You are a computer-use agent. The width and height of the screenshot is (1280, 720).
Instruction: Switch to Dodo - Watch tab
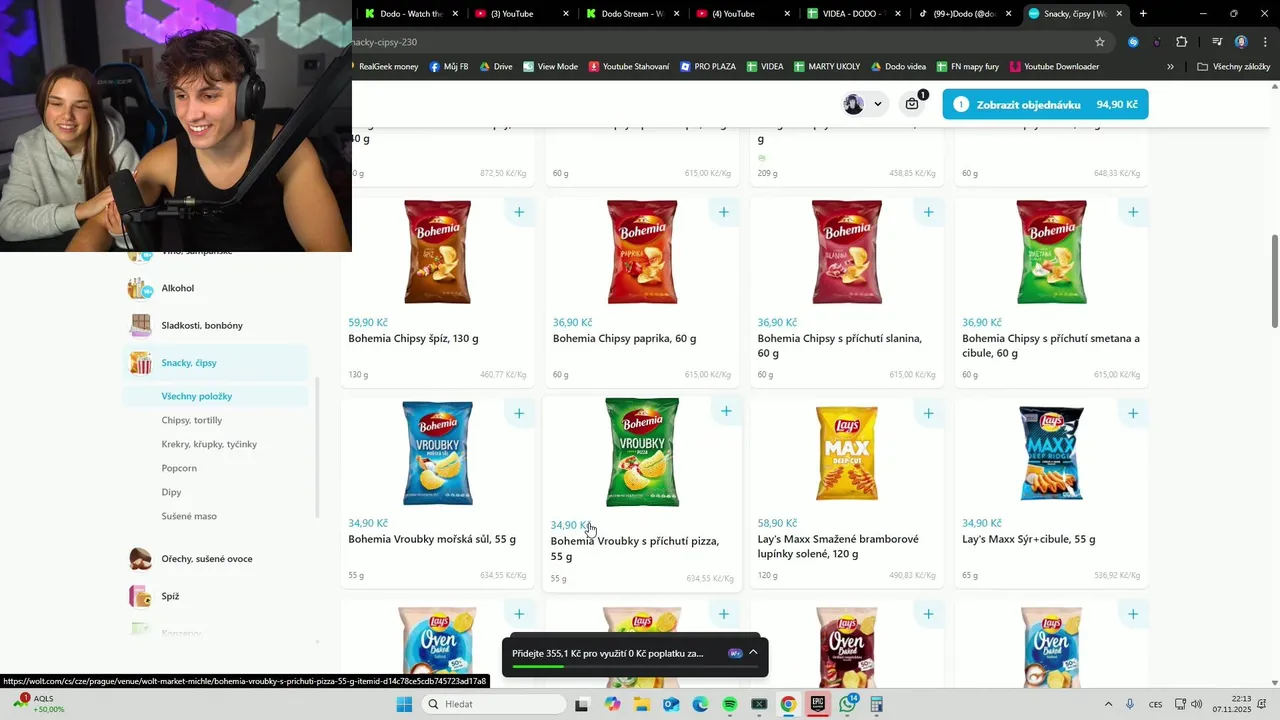tap(409, 14)
